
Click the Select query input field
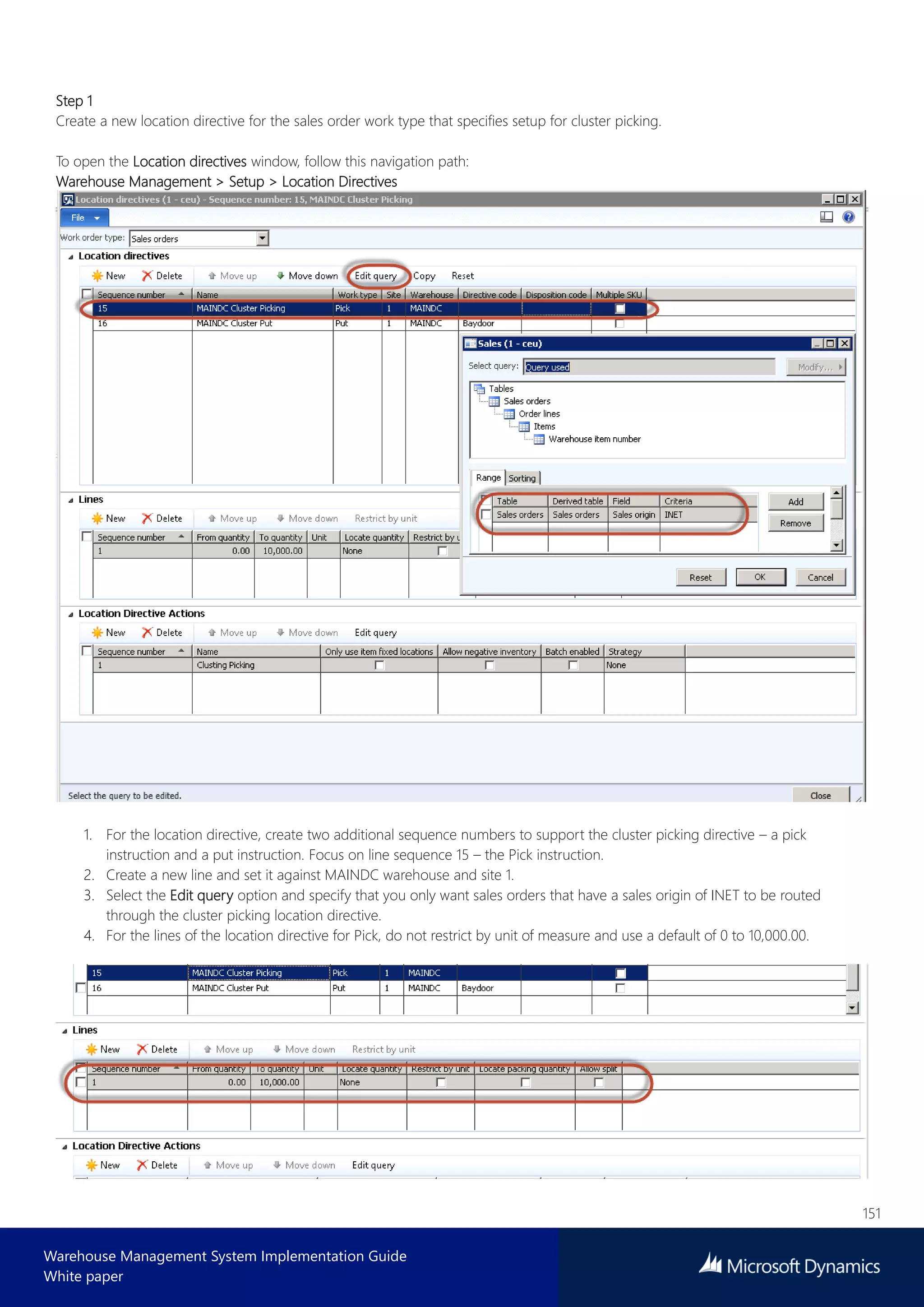(649, 367)
